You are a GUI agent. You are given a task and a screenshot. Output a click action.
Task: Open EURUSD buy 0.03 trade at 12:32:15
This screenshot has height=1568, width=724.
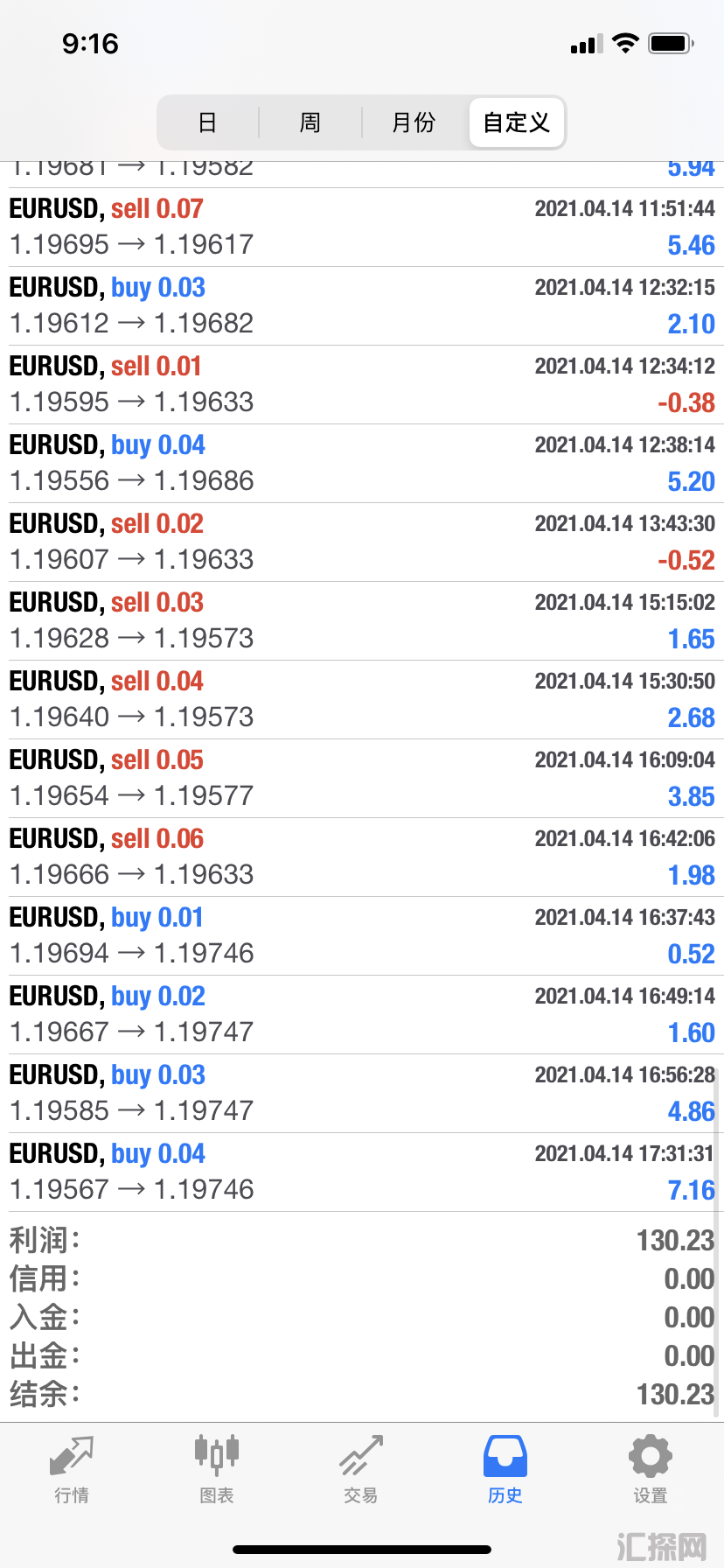pos(362,306)
